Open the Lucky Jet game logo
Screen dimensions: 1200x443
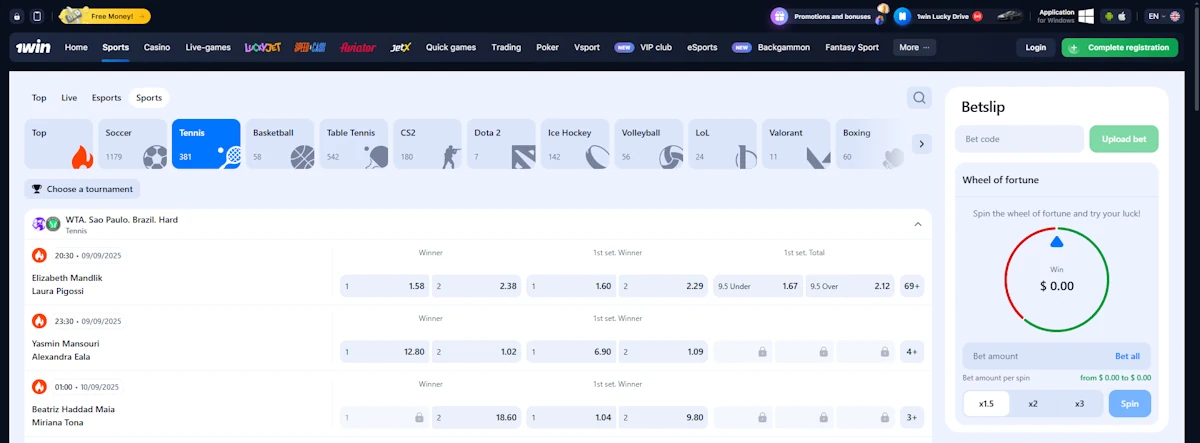tap(262, 47)
